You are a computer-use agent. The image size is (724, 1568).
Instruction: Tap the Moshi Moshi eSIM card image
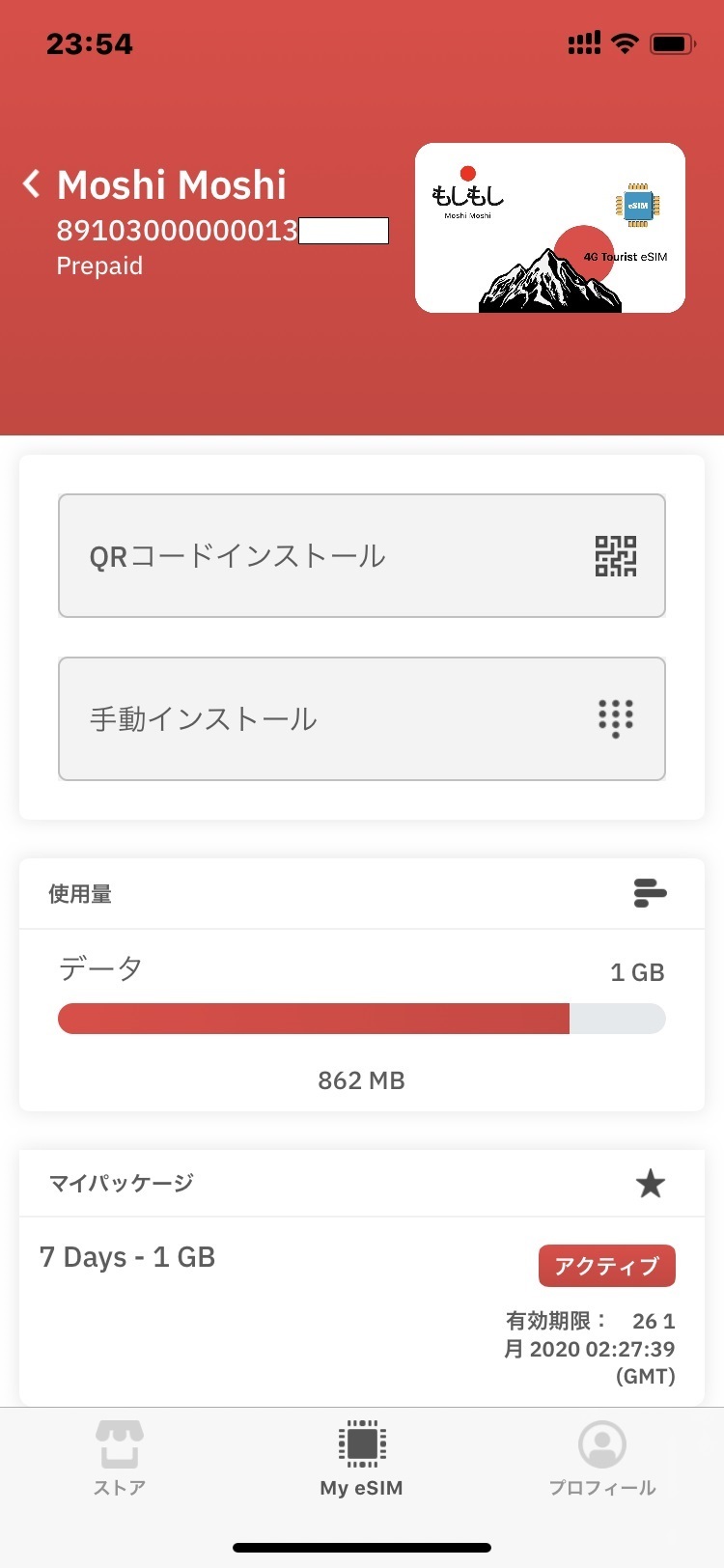click(x=550, y=228)
